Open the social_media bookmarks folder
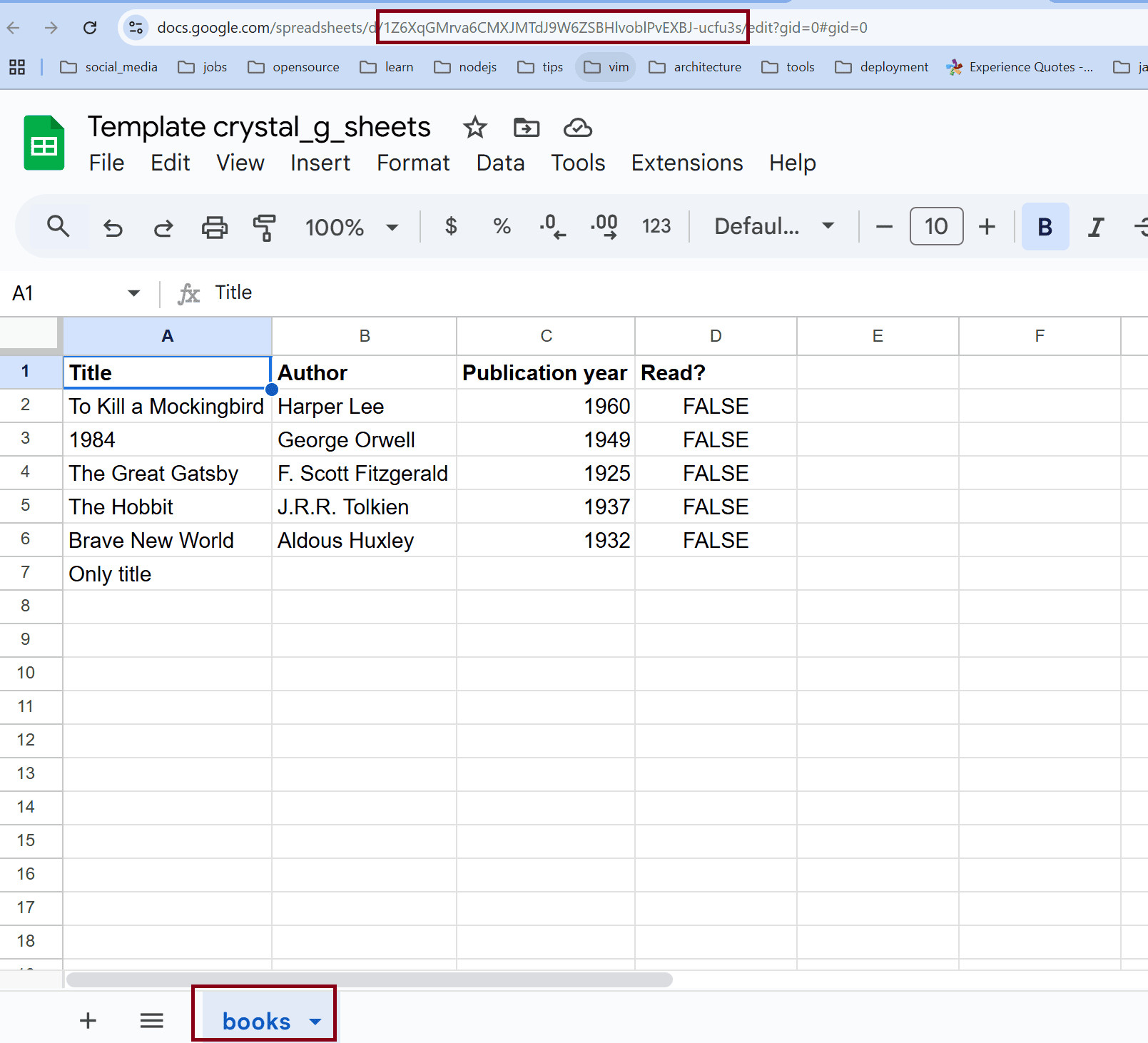The image size is (1148, 1043). point(108,67)
